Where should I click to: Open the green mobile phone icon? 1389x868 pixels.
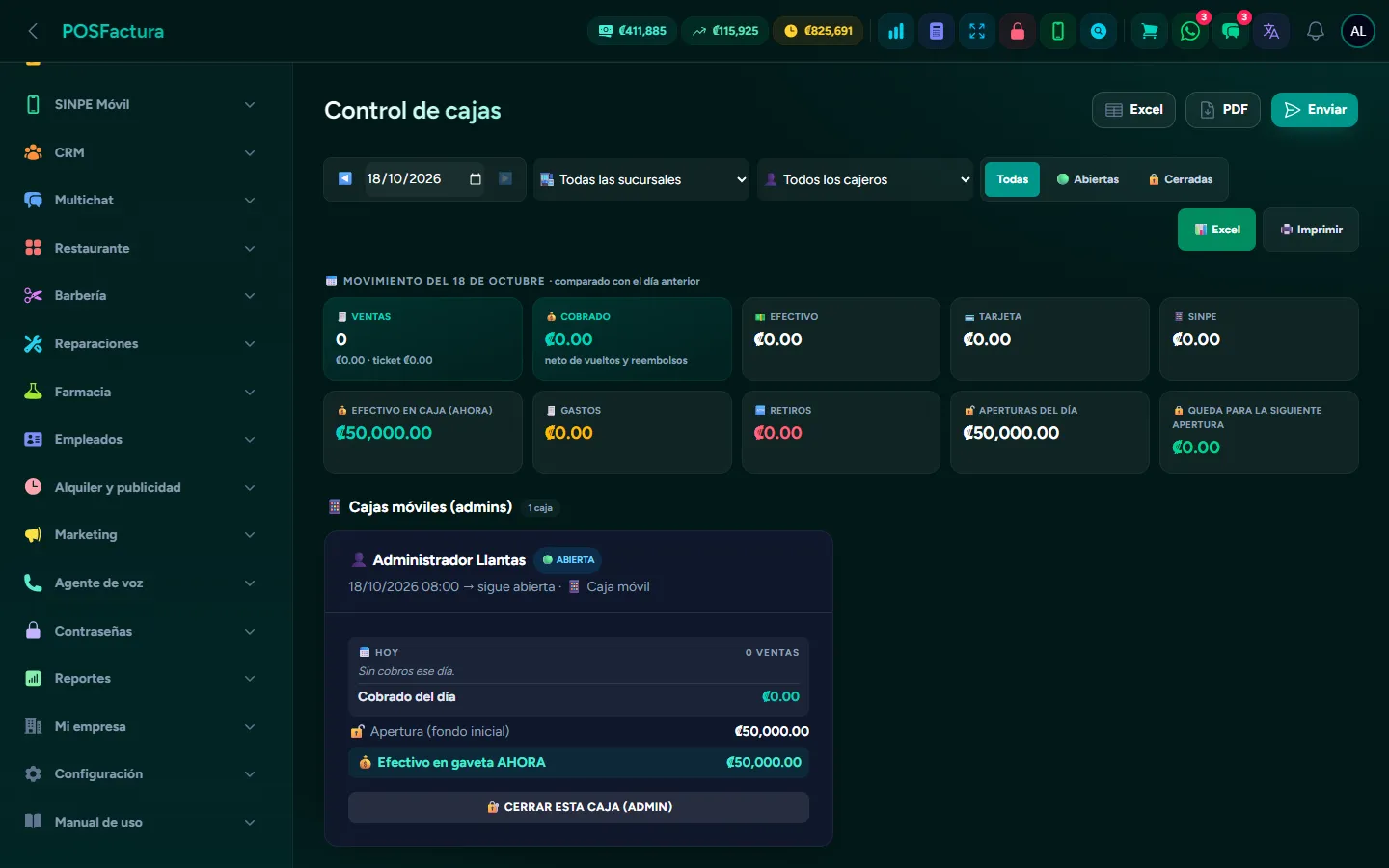pos(1058,31)
